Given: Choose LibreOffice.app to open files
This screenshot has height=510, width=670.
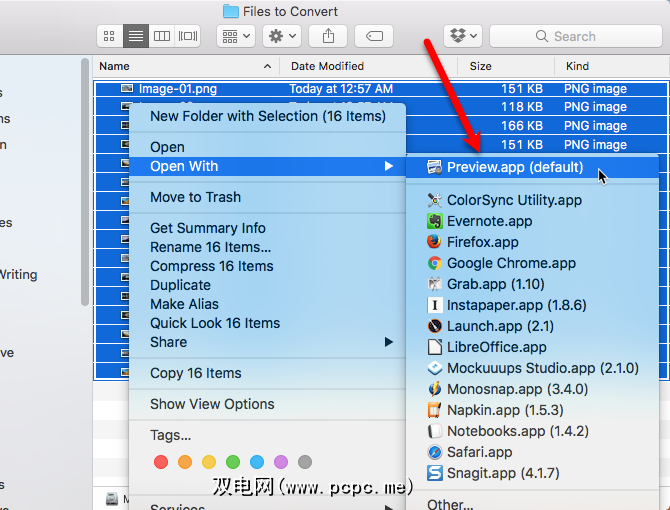Looking at the screenshot, I should point(496,347).
